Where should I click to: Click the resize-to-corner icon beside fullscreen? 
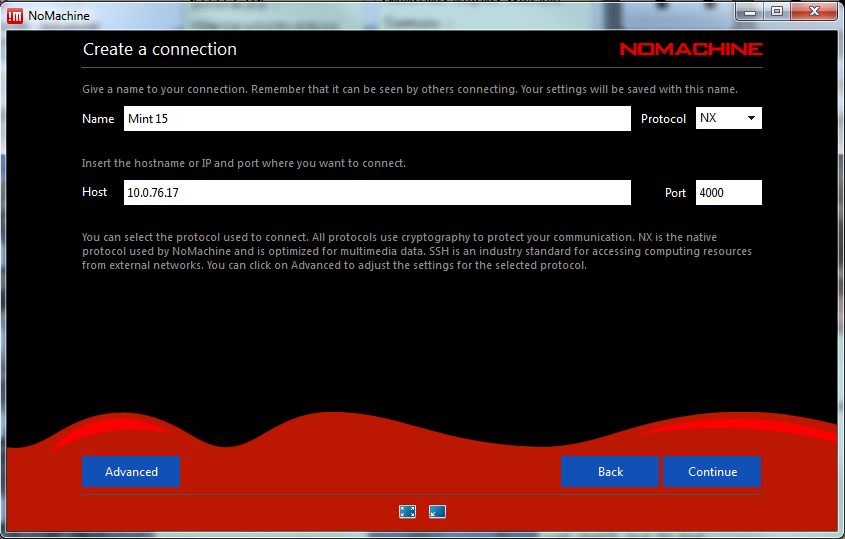click(x=437, y=512)
